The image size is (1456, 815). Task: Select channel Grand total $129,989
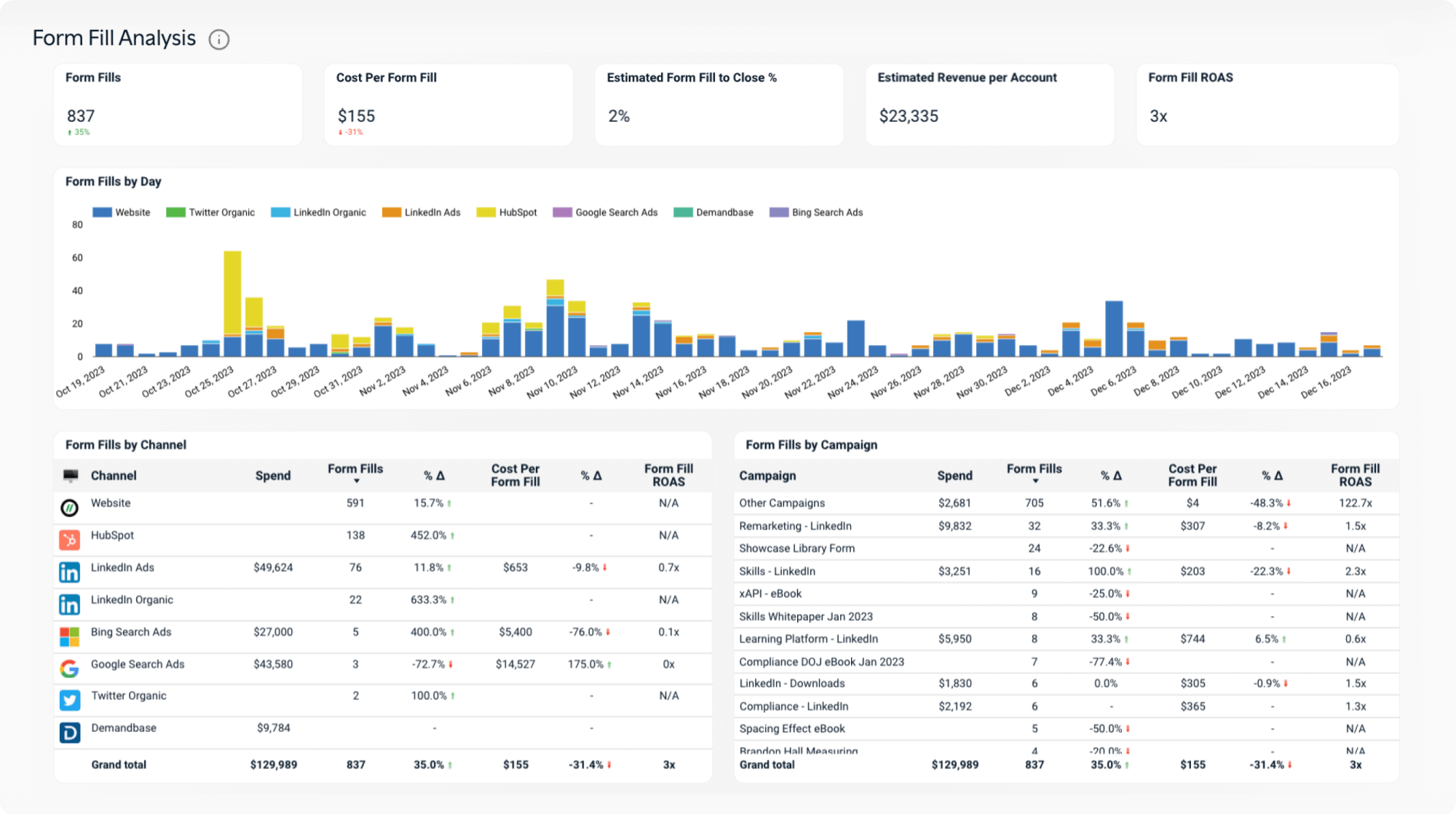click(x=273, y=765)
